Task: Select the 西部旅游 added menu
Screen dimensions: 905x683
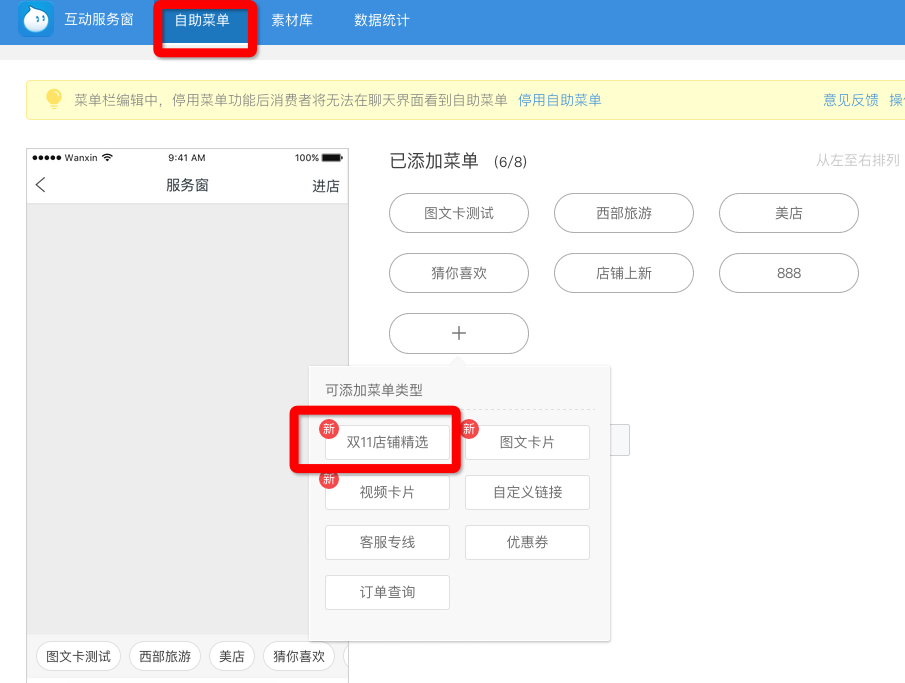Action: click(x=624, y=213)
